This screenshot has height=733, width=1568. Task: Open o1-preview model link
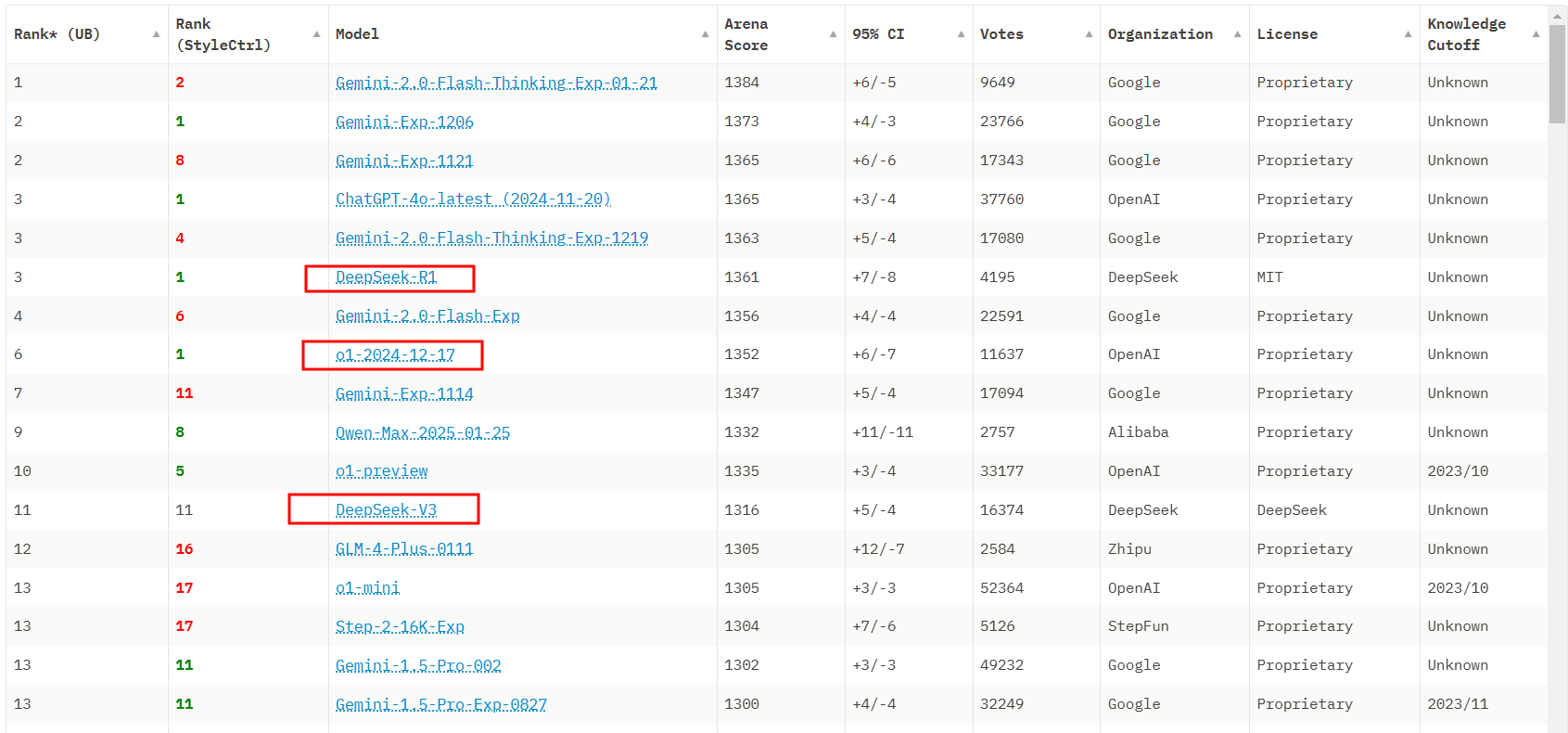381,472
